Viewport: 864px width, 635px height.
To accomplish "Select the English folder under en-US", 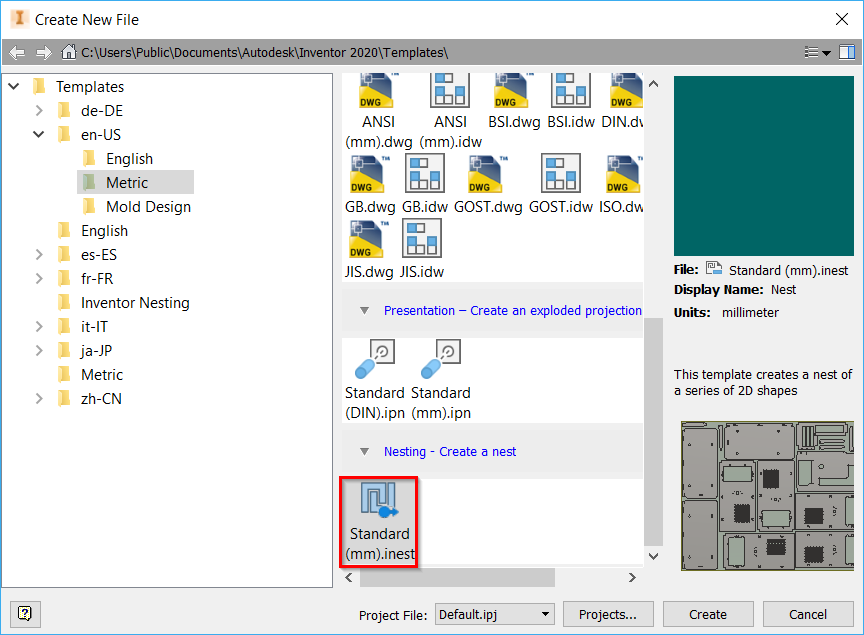I will click(129, 159).
